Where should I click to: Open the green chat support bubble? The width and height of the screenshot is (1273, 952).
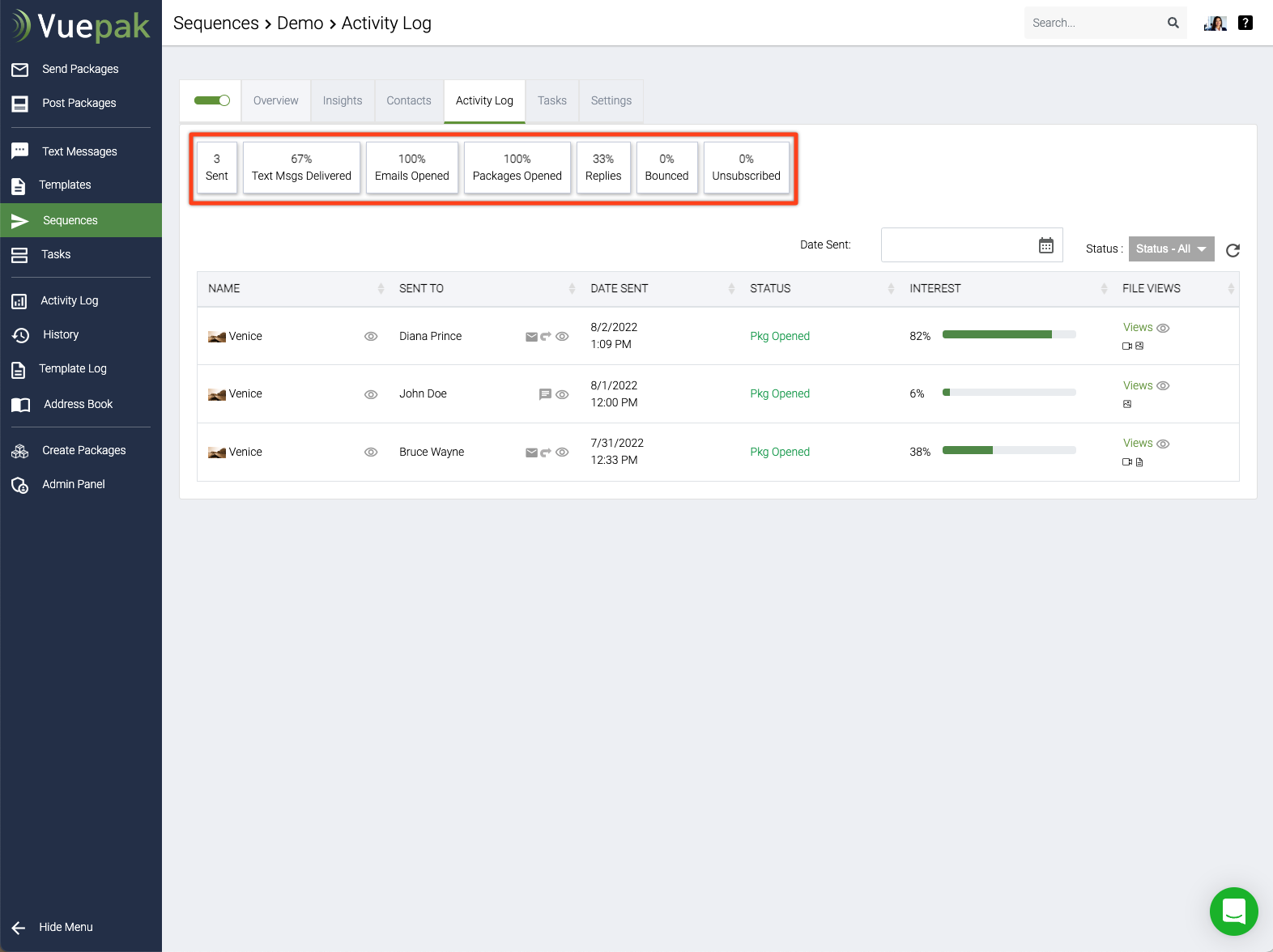(1233, 912)
